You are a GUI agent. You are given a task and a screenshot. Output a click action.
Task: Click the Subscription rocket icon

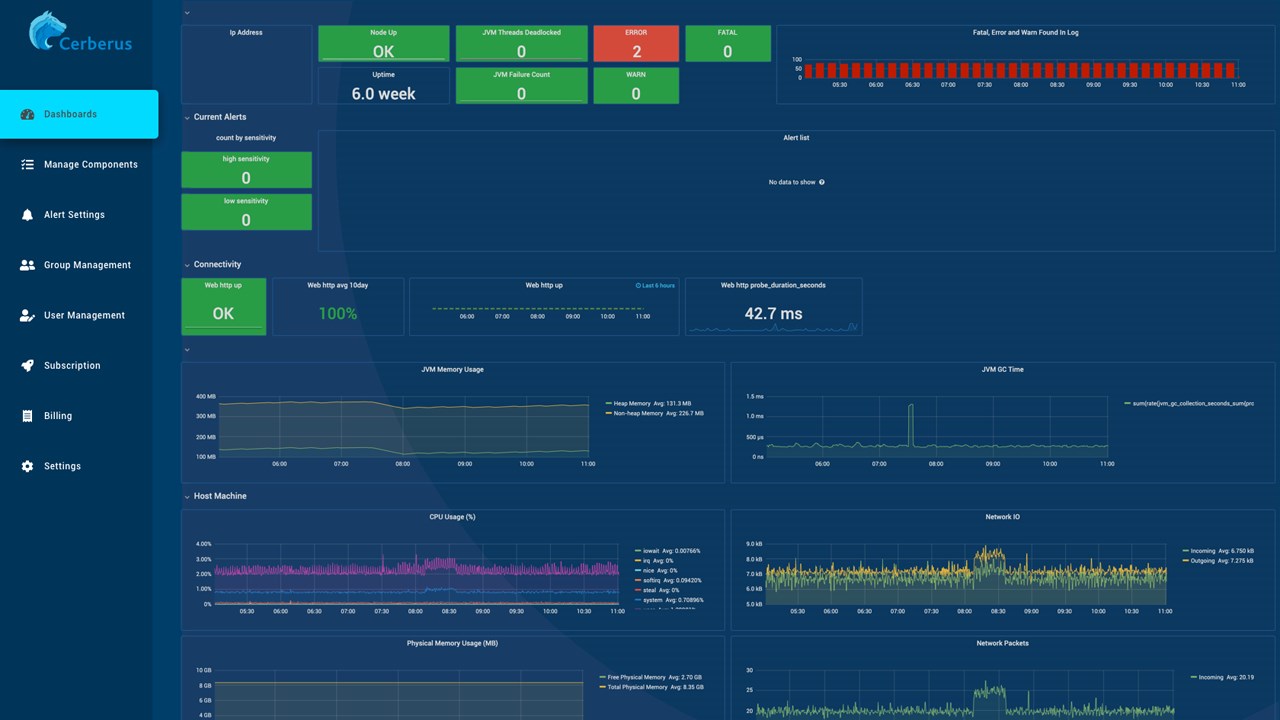pos(27,366)
